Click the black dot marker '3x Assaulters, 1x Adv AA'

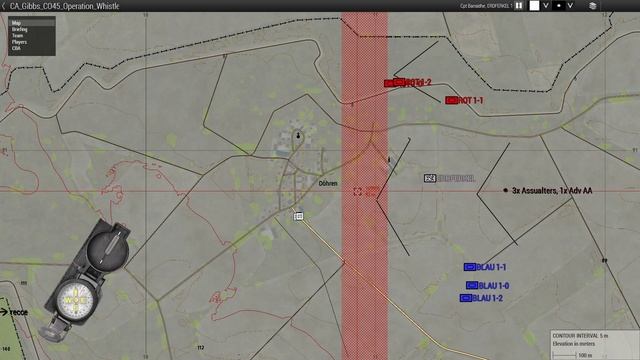pos(505,190)
